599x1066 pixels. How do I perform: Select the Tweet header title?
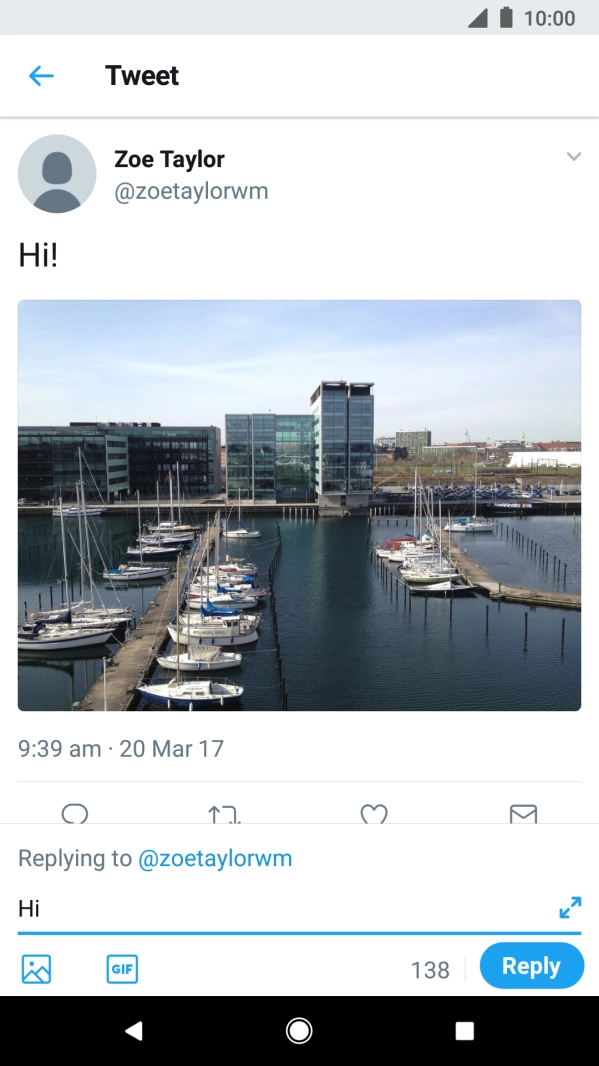pyautogui.click(x=141, y=75)
